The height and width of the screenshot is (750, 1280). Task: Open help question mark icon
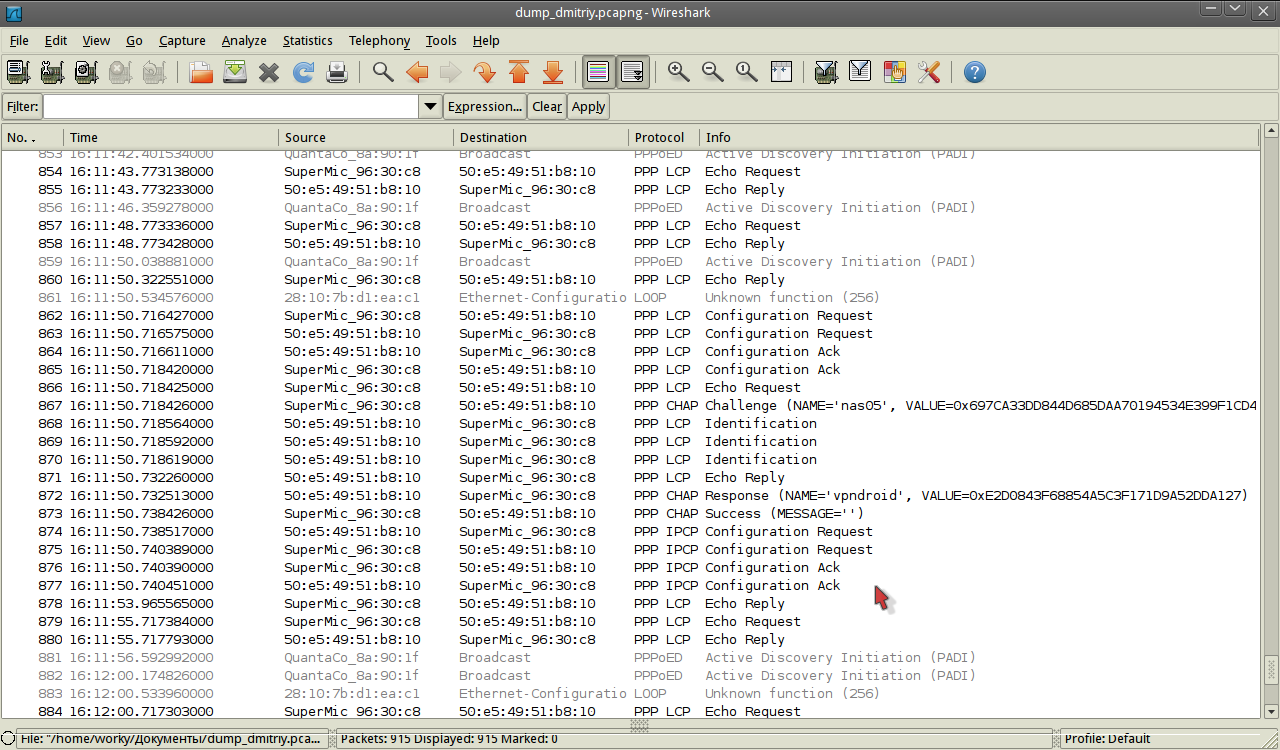tap(975, 72)
